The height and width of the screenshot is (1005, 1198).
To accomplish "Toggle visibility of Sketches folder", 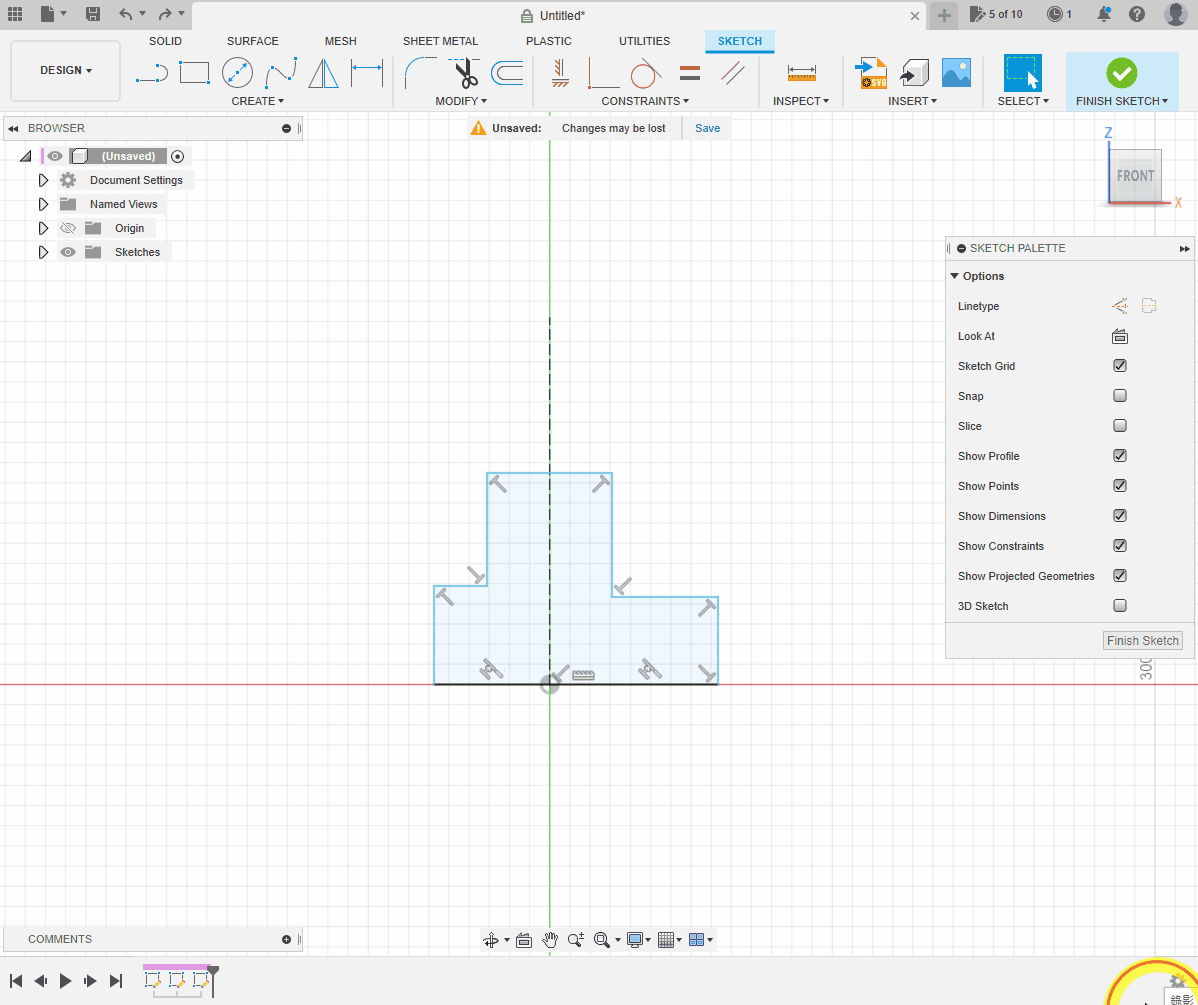I will coord(68,252).
